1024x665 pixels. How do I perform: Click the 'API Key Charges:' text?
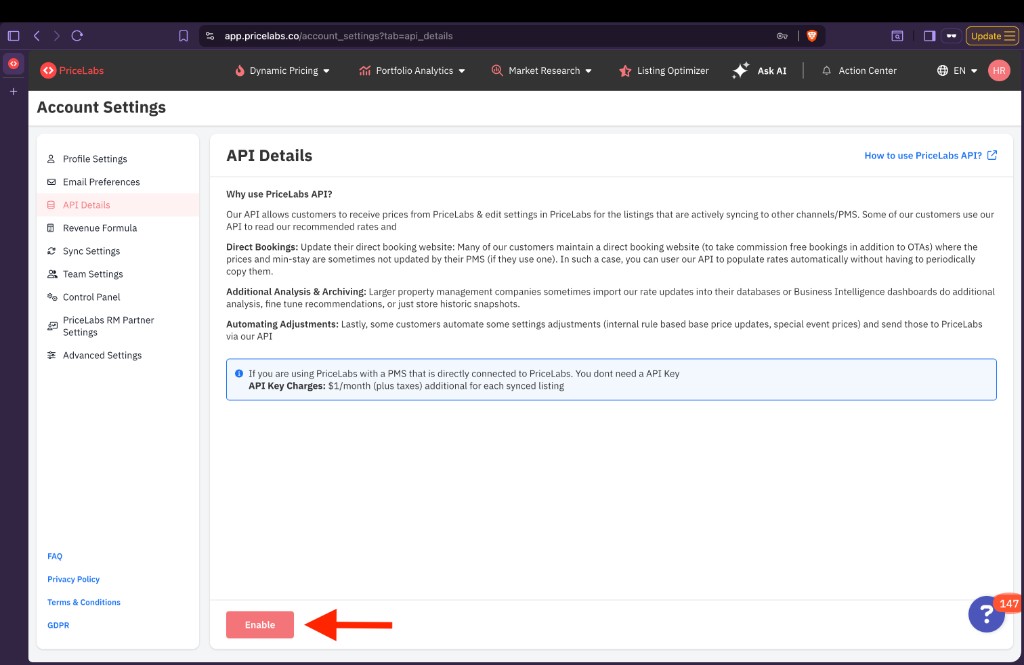(287, 386)
